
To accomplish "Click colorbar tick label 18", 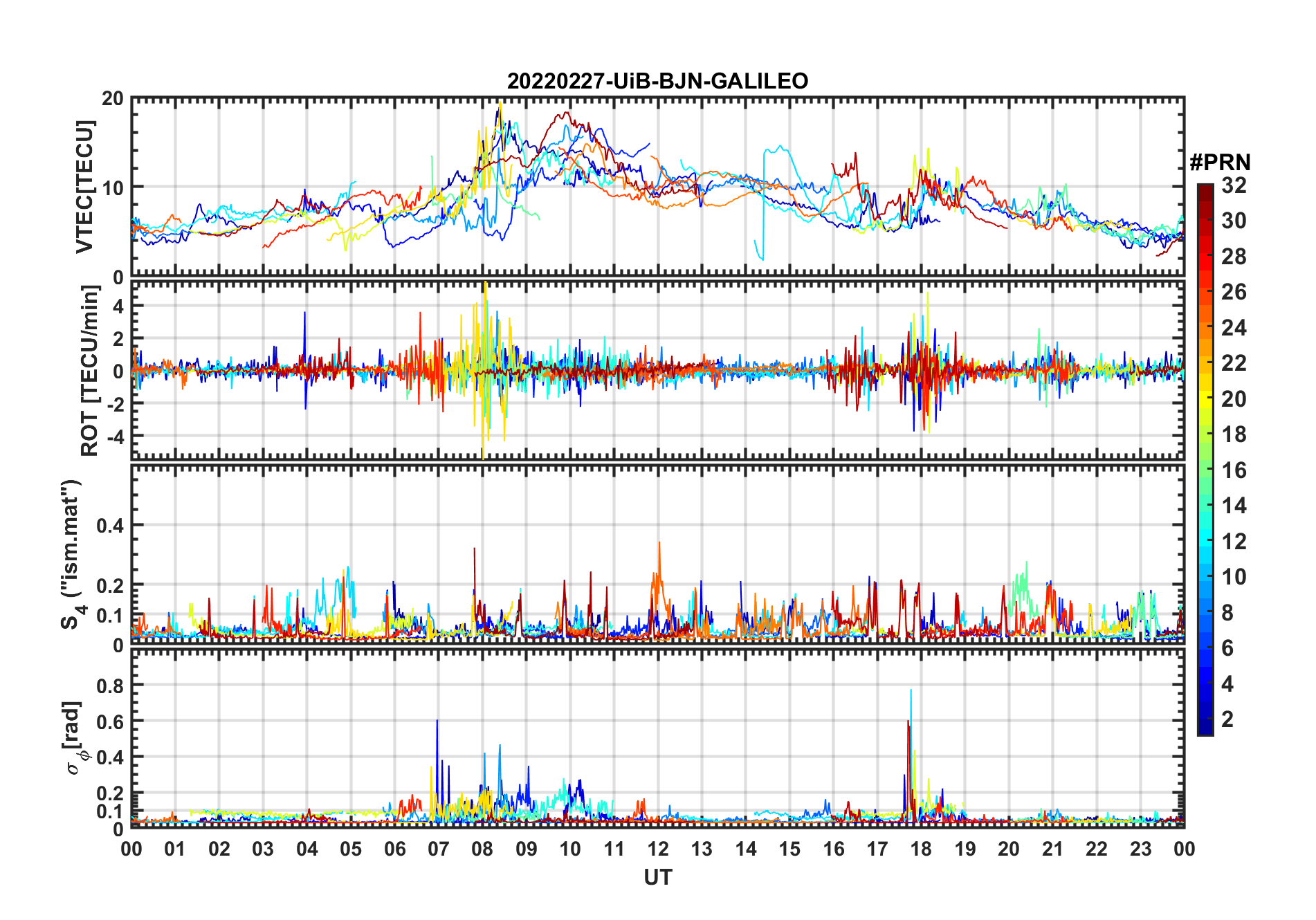I will (x=1234, y=434).
